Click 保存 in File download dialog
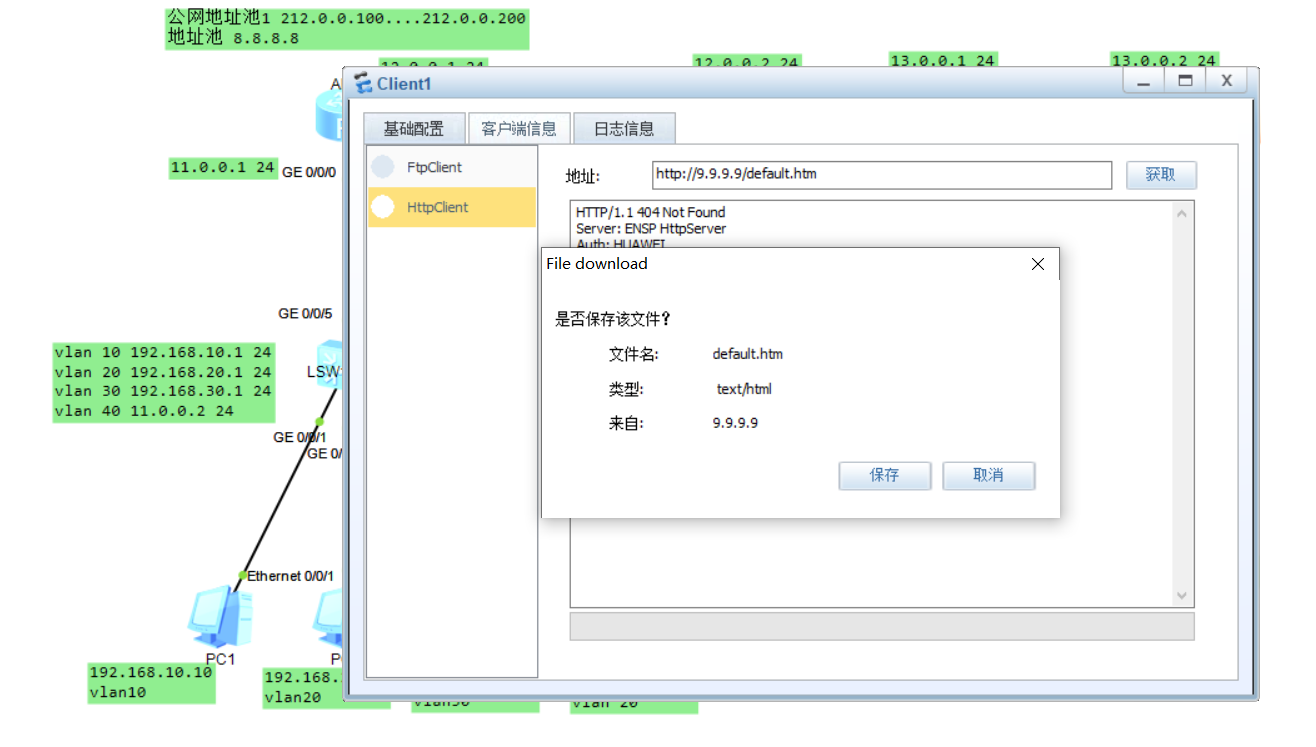The width and height of the screenshot is (1316, 747). pyautogui.click(x=885, y=476)
